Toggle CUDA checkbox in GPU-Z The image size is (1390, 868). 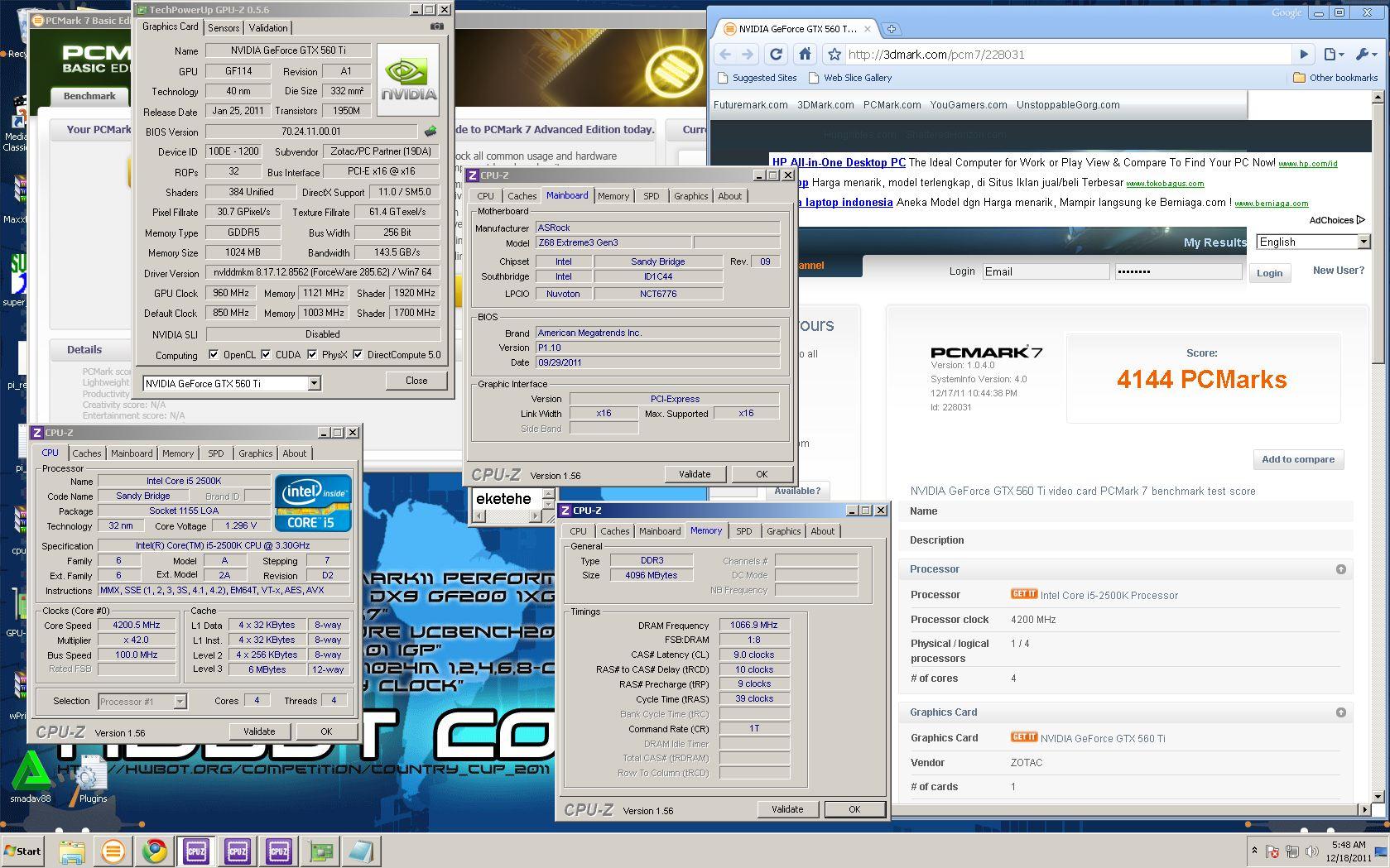tap(266, 354)
